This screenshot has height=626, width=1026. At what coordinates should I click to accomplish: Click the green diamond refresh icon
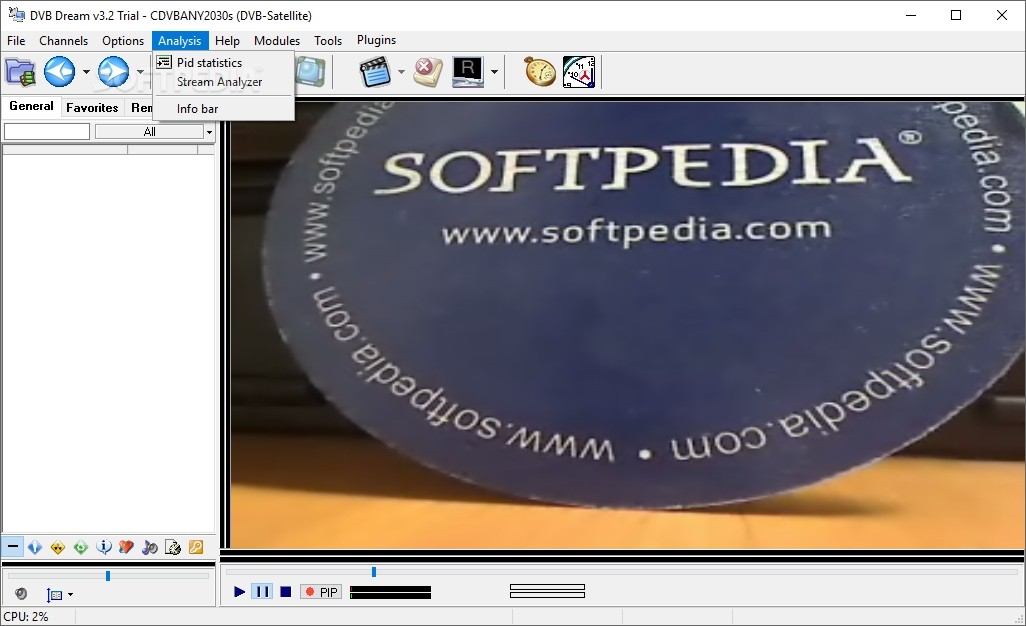[x=80, y=547]
